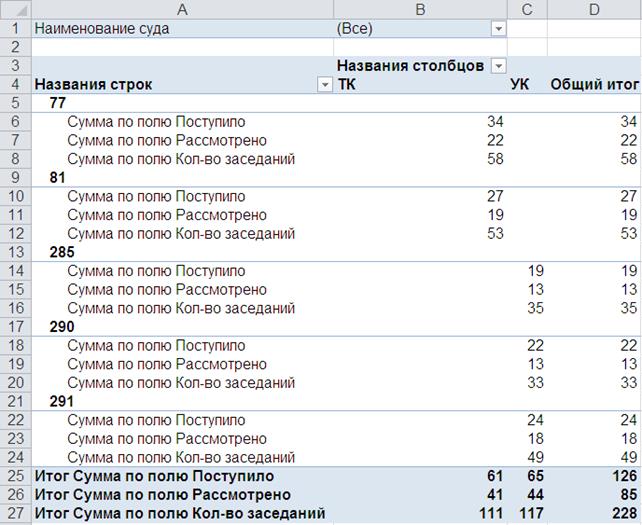
Task: Click Сумма по полю Кол-во заседаний in row 24
Action: pyautogui.click(x=181, y=457)
